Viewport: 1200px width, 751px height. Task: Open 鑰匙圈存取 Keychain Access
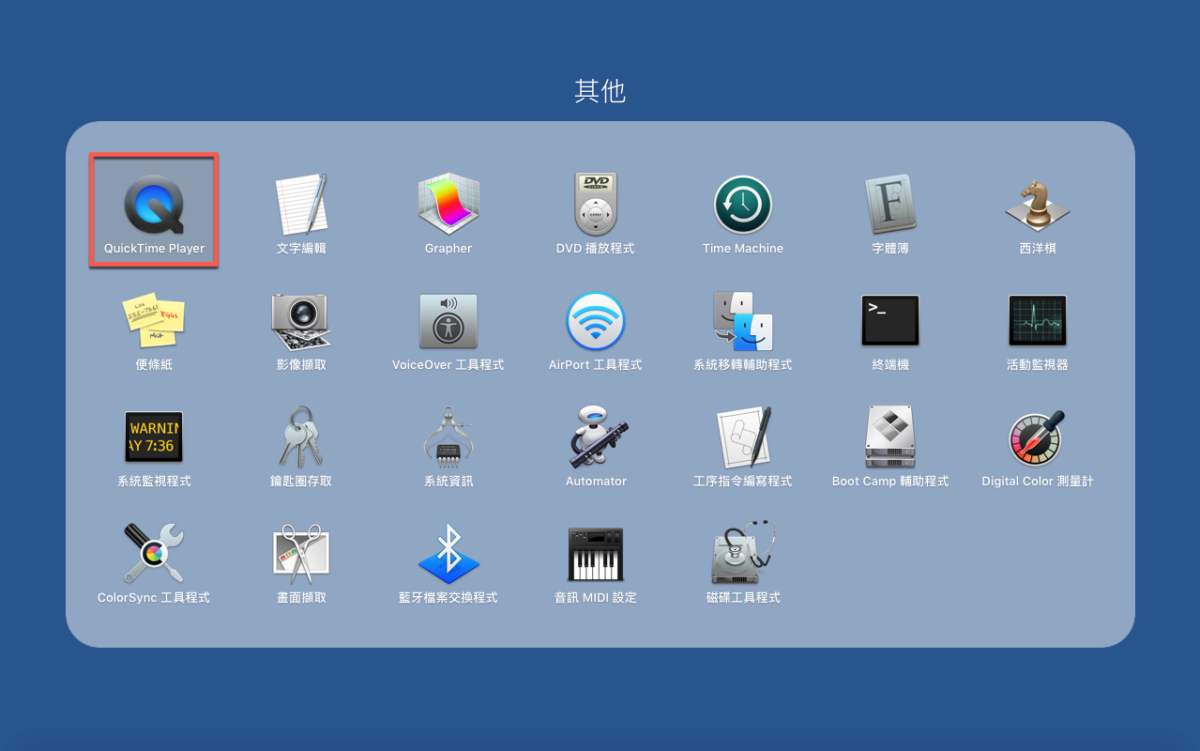pos(301,437)
